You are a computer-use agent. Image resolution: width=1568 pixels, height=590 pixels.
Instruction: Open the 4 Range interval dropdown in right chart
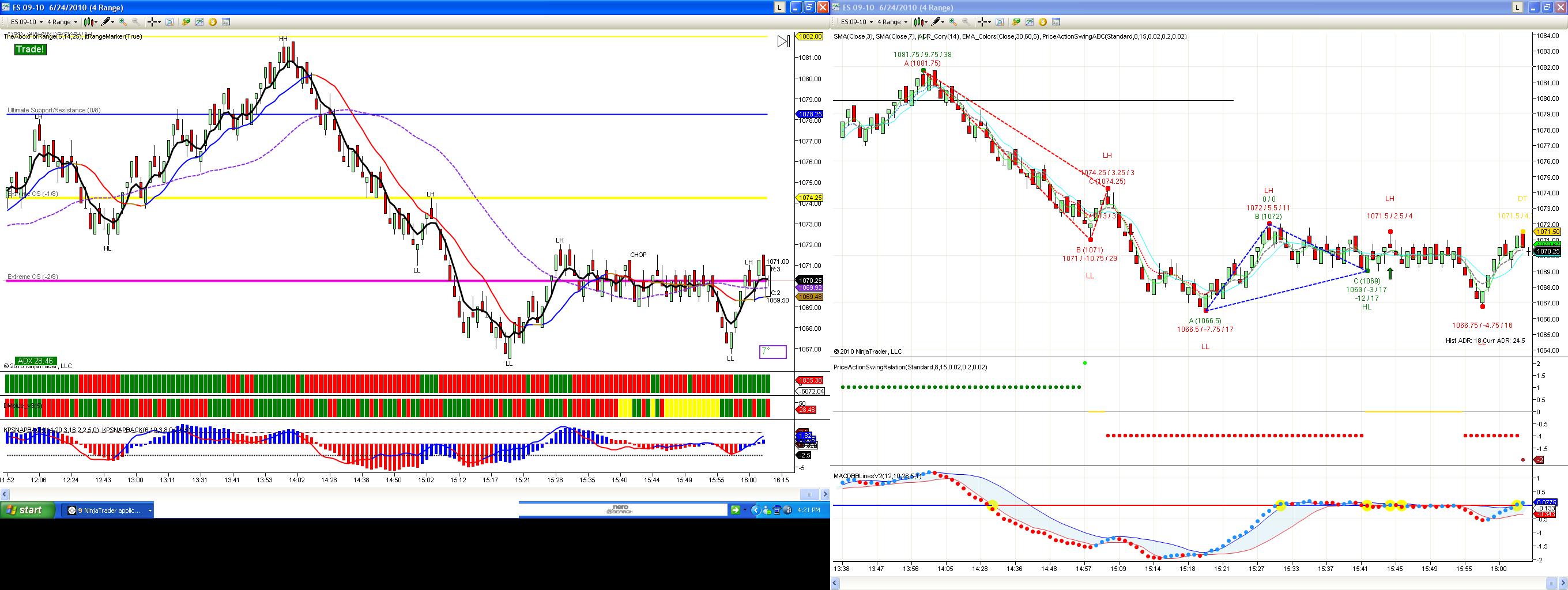coord(892,22)
